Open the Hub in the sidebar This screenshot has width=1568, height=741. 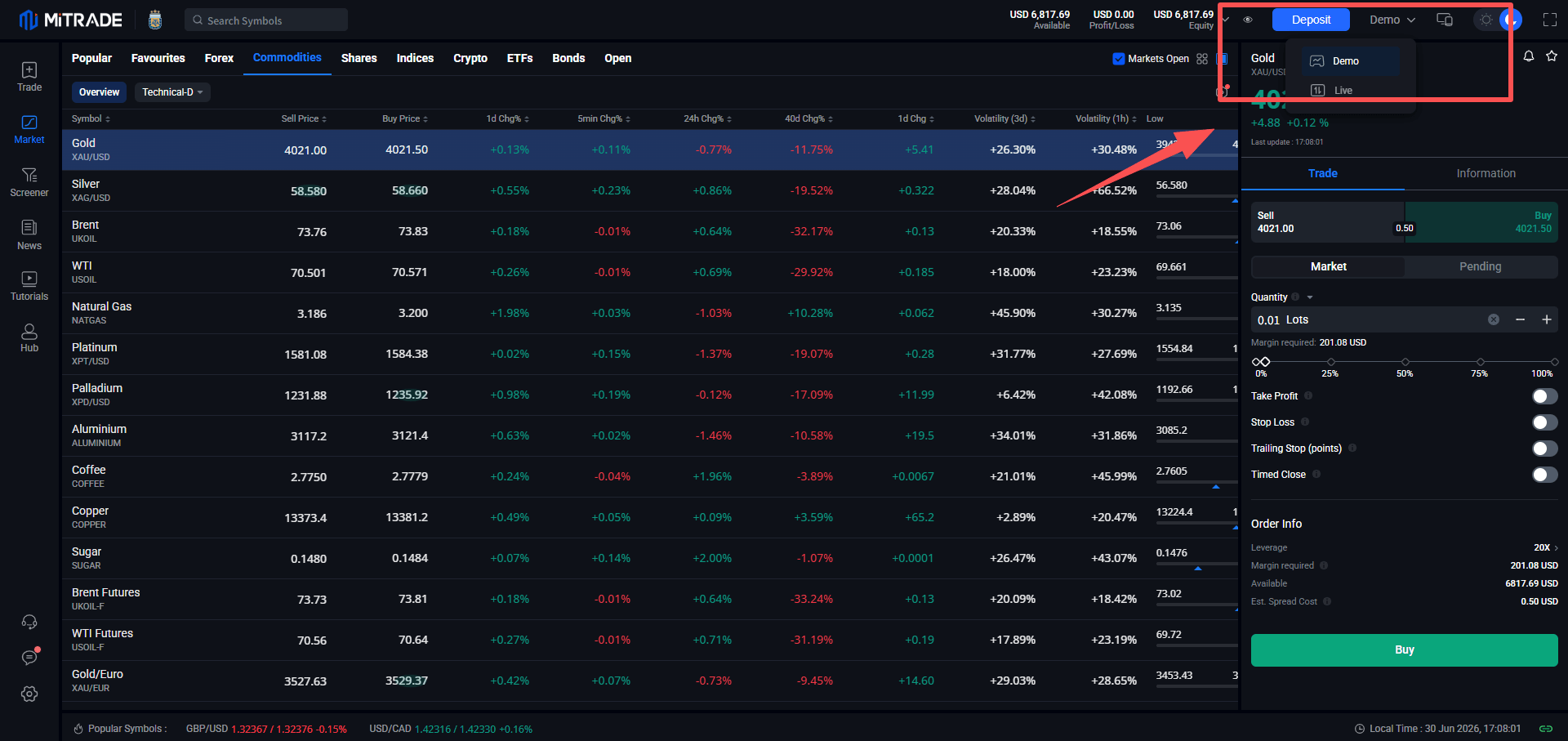(x=29, y=338)
